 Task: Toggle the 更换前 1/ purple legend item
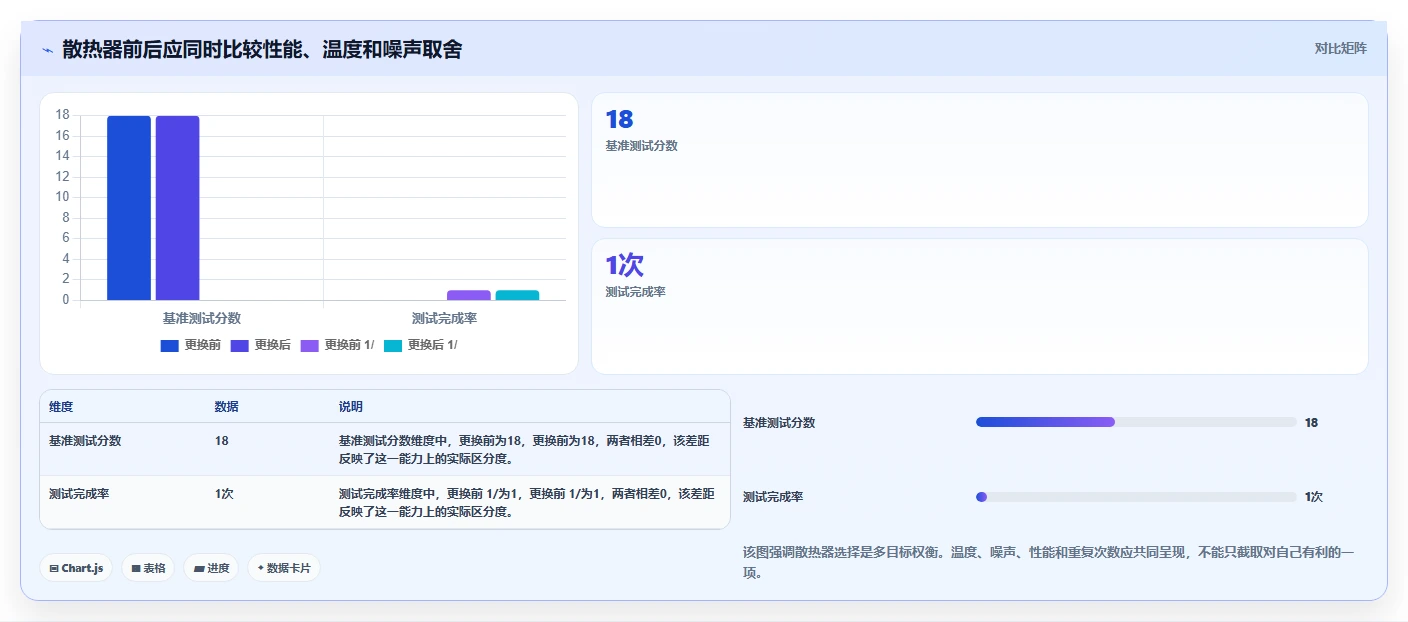338,345
